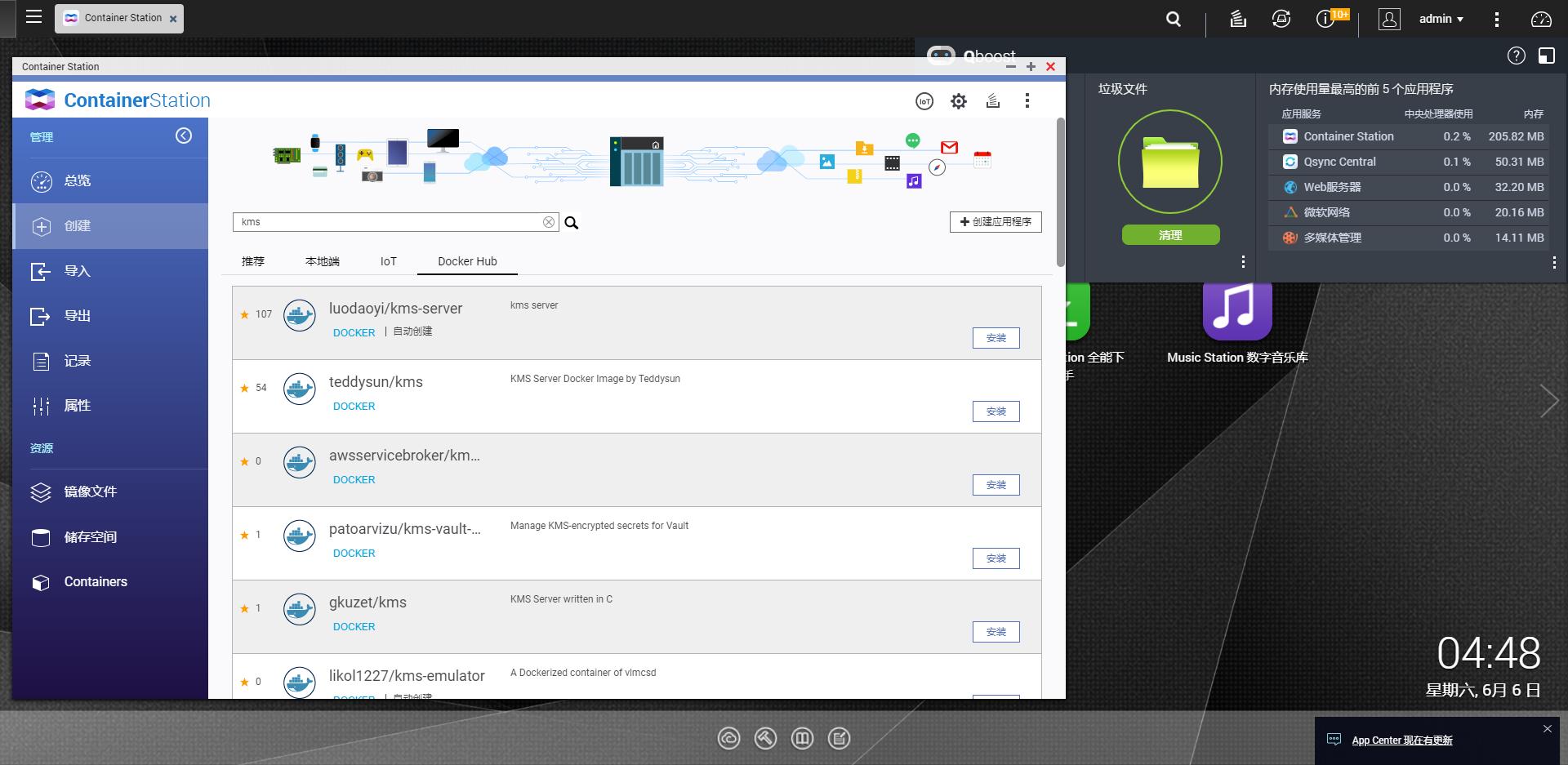This screenshot has width=1568, height=765.
Task: Click the 创建应用程序 button
Action: (996, 222)
